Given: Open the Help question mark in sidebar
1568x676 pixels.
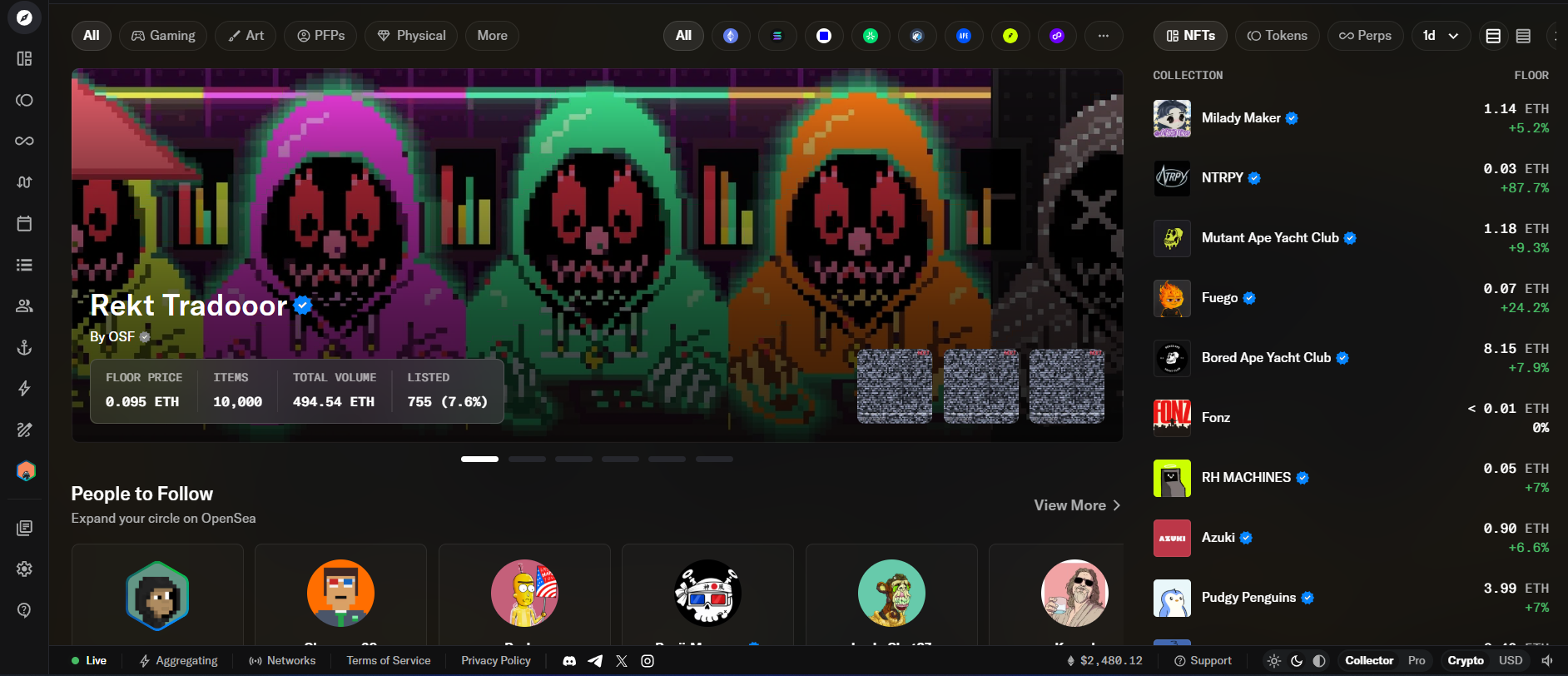Looking at the screenshot, I should (x=24, y=610).
